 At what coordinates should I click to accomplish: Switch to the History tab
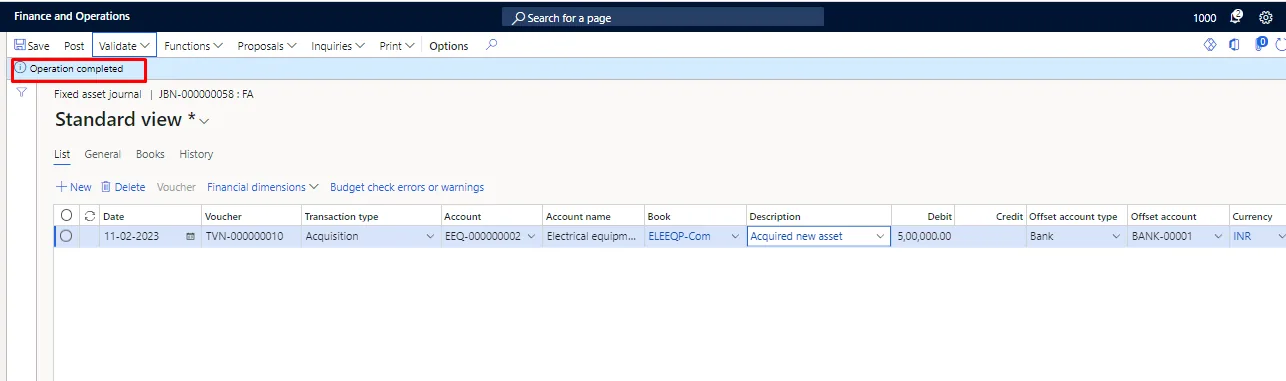click(196, 154)
